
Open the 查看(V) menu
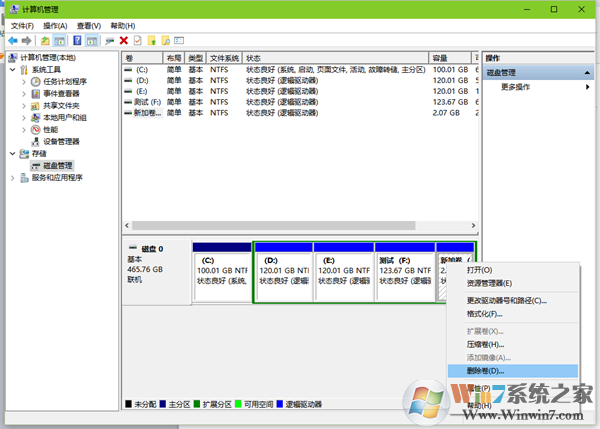(88, 25)
